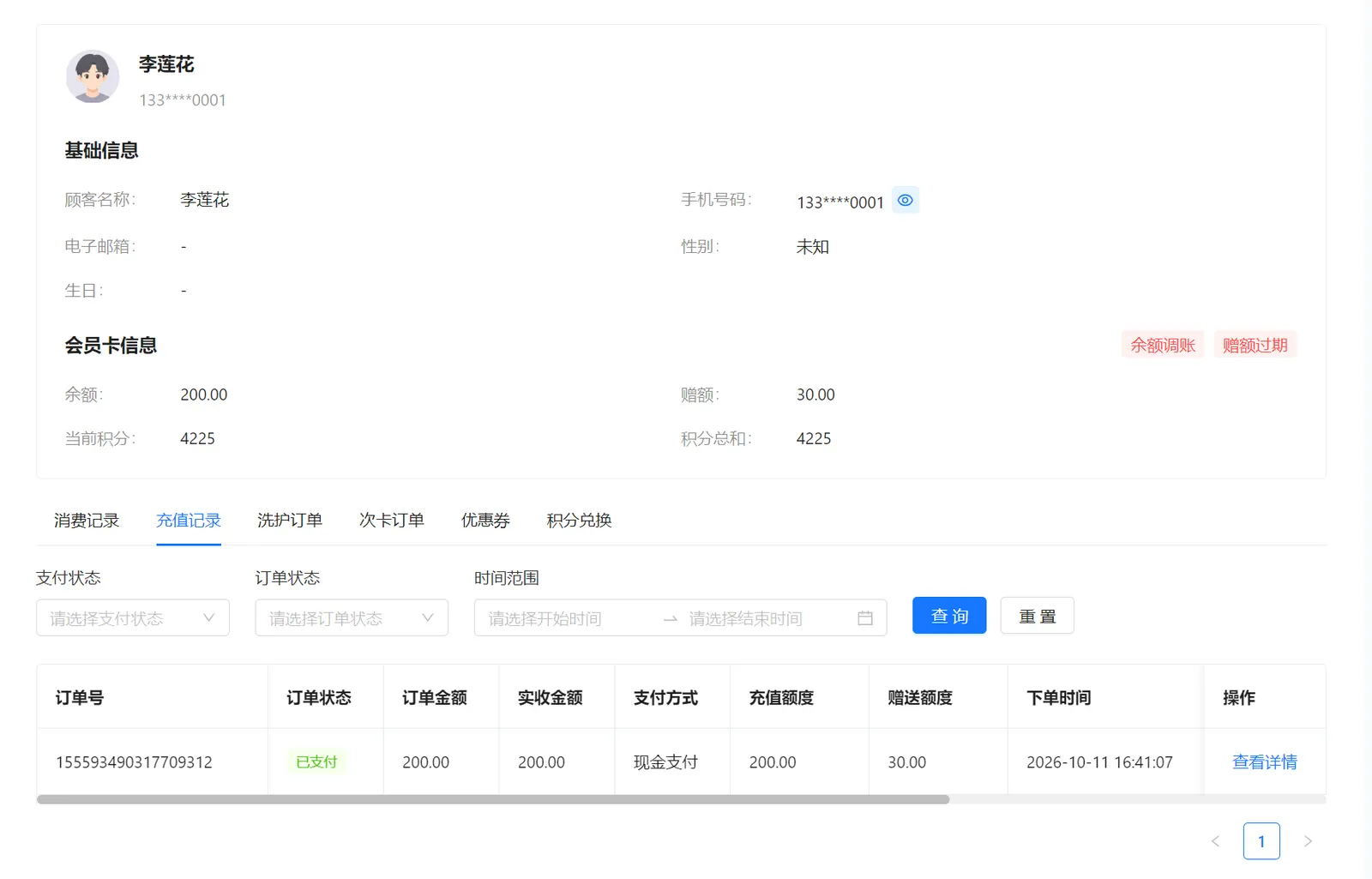Click the 积分总和 value 4225
This screenshot has height=879, width=1372.
(814, 438)
